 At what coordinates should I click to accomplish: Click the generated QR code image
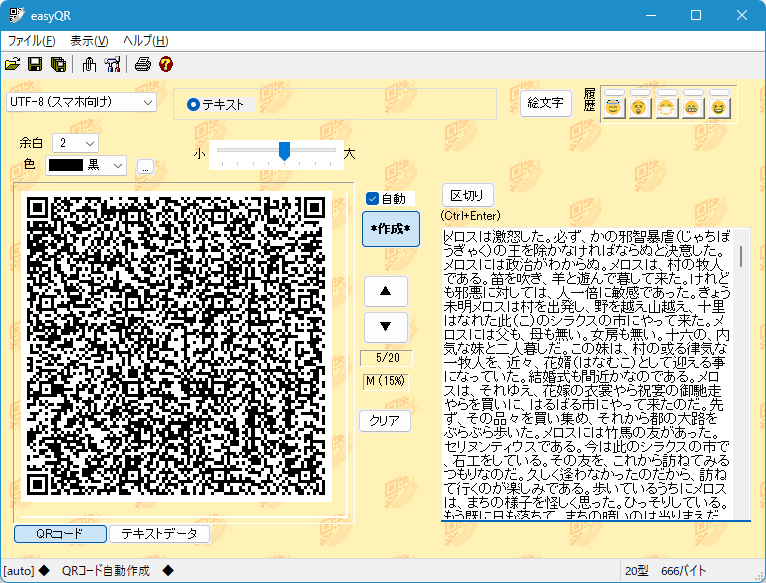pos(176,346)
